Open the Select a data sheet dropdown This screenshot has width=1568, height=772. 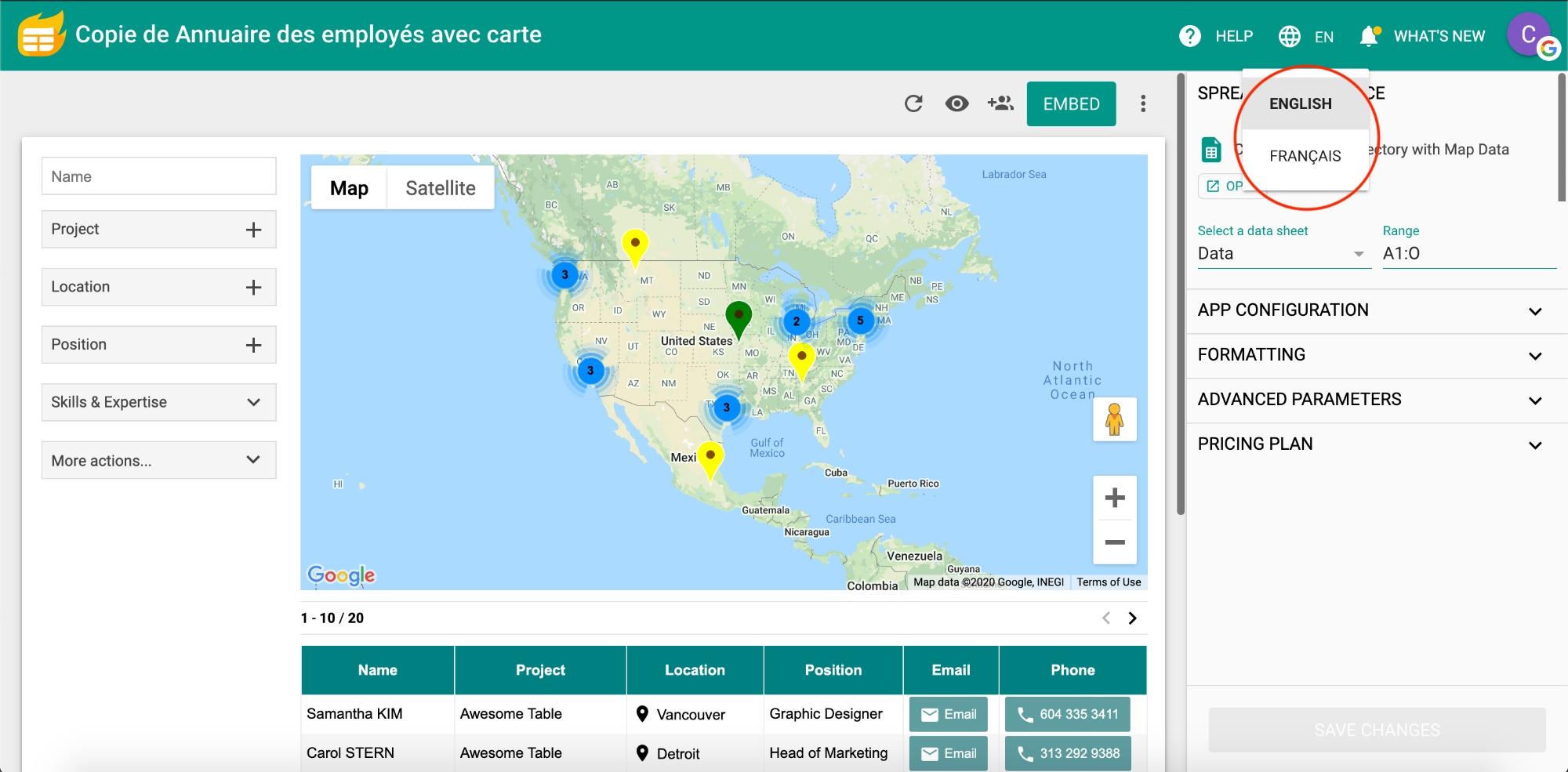pos(1284,253)
